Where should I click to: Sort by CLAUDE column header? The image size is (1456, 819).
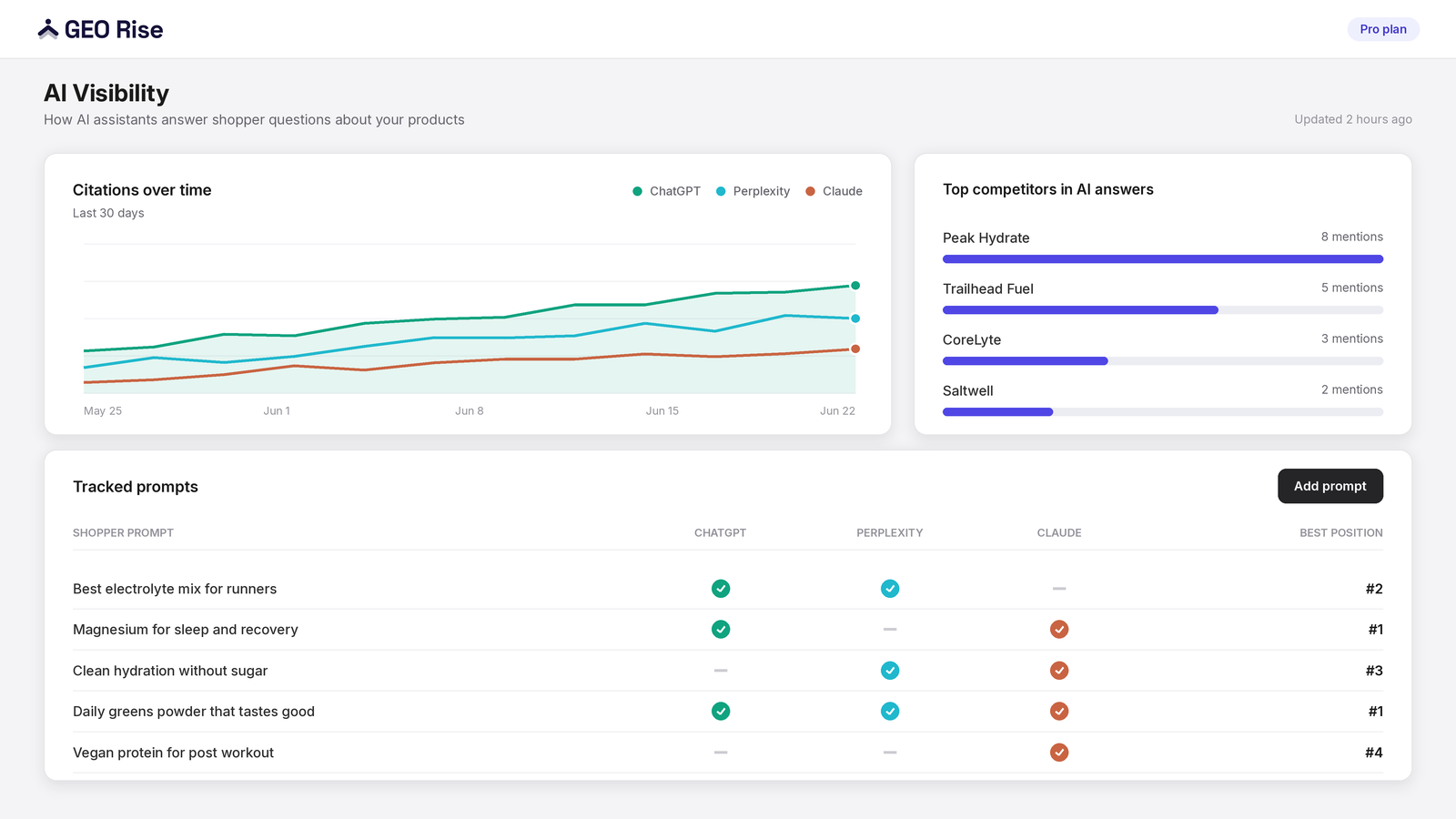(1059, 533)
